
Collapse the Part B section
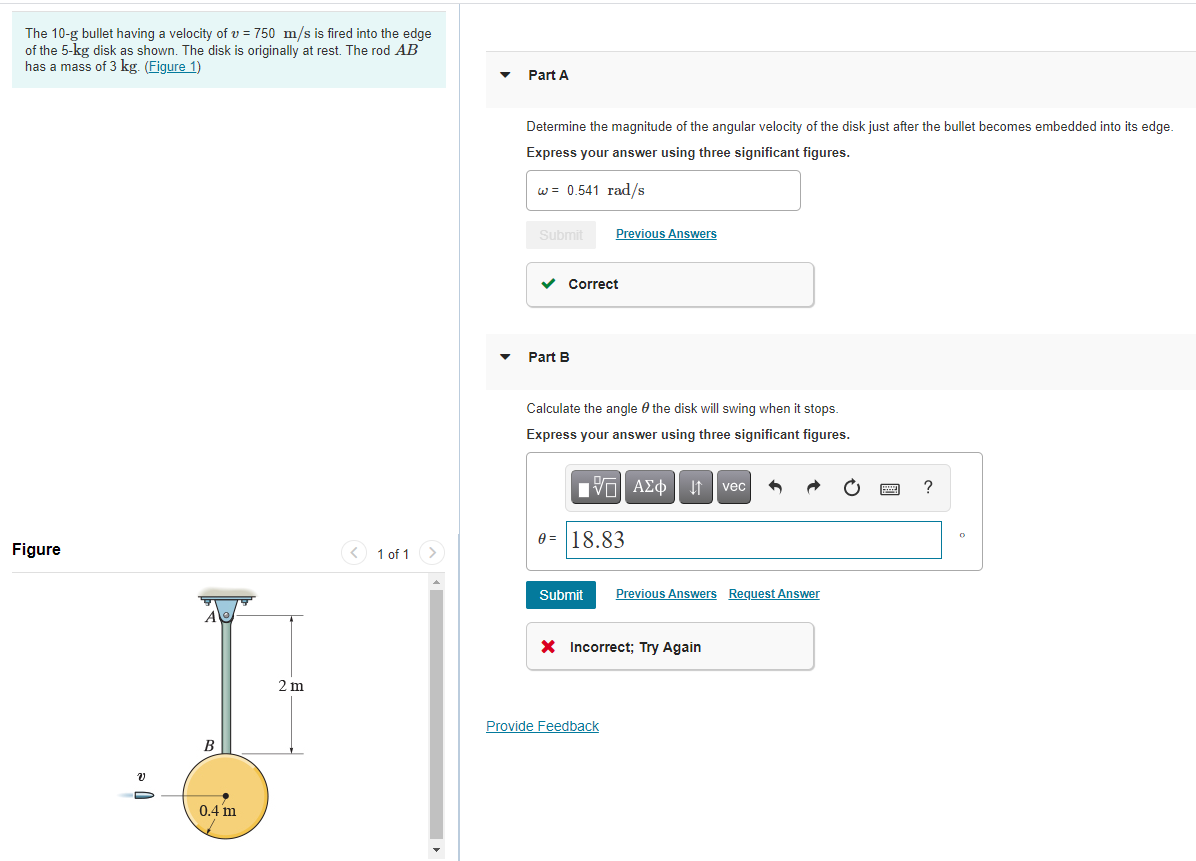click(x=505, y=357)
